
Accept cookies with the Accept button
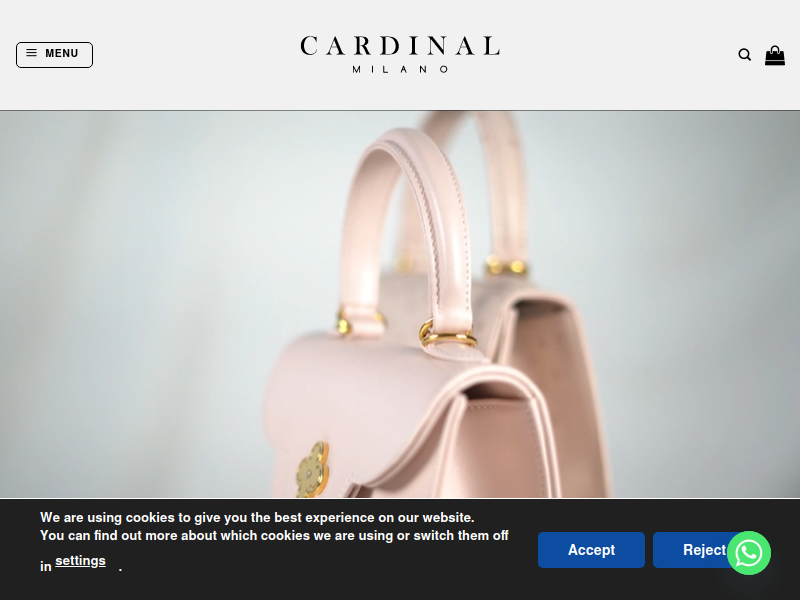pyautogui.click(x=591, y=550)
